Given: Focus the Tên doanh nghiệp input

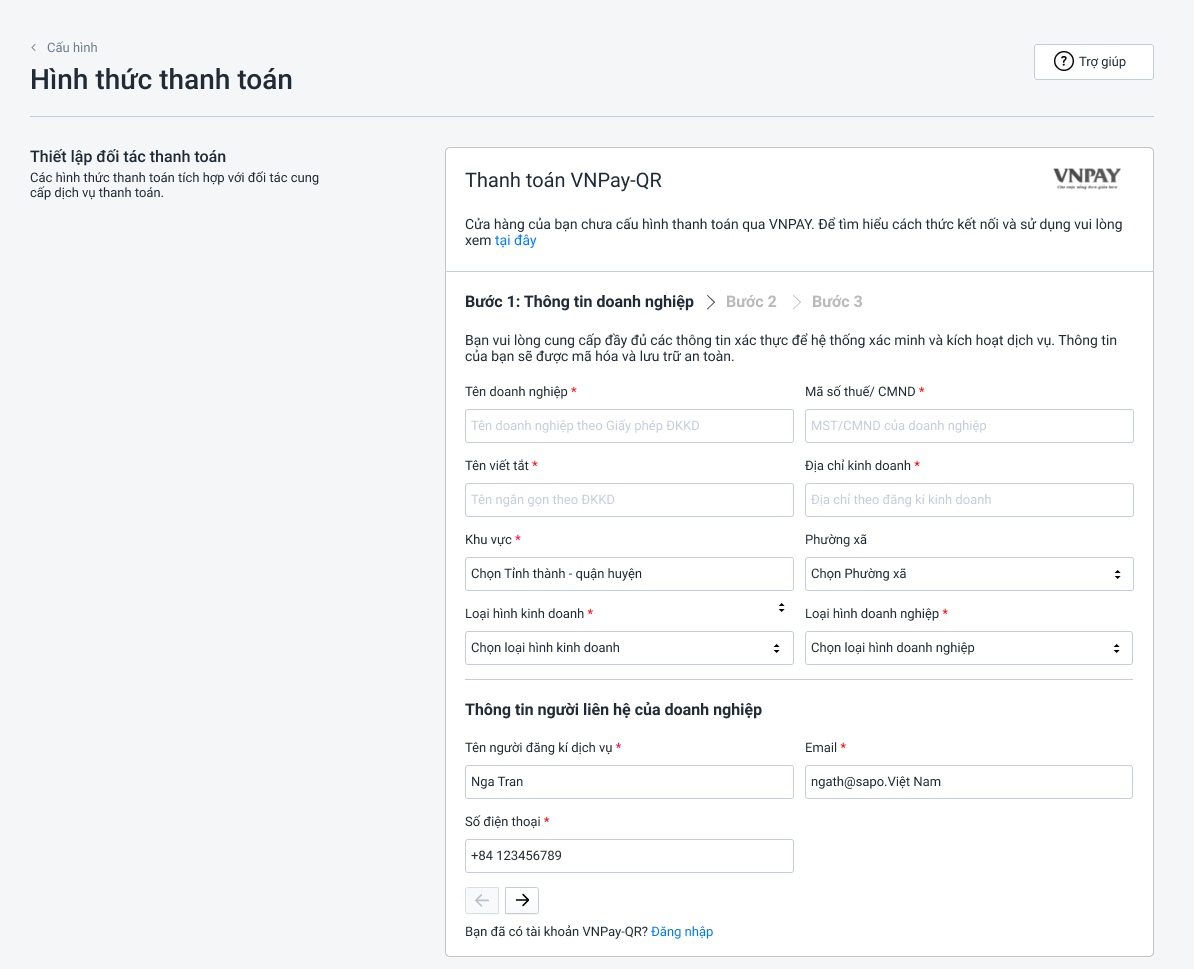Looking at the screenshot, I should tap(628, 426).
